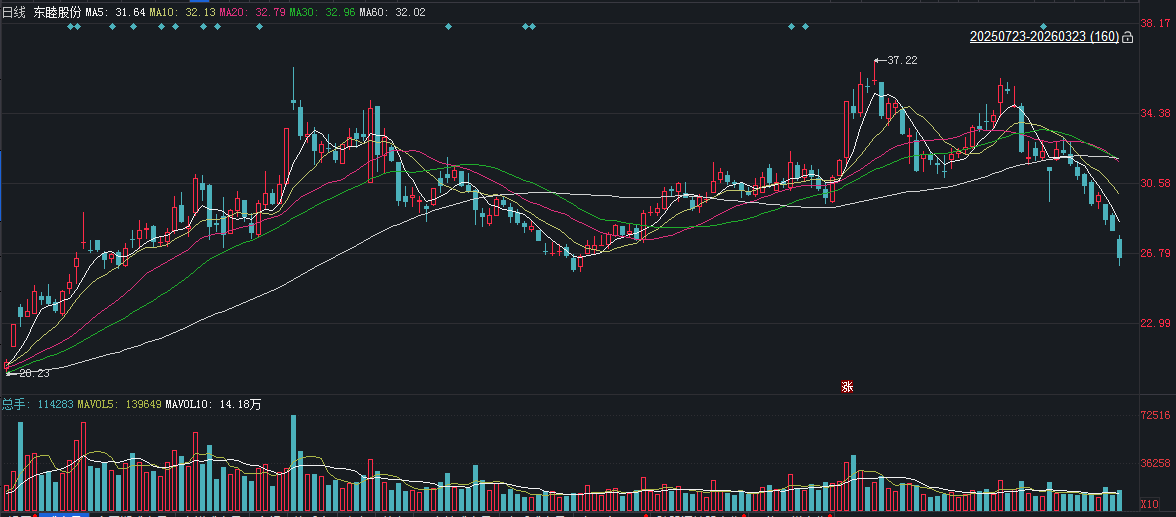
Task: Click the lock icon beside the date range
Action: pos(1128,37)
